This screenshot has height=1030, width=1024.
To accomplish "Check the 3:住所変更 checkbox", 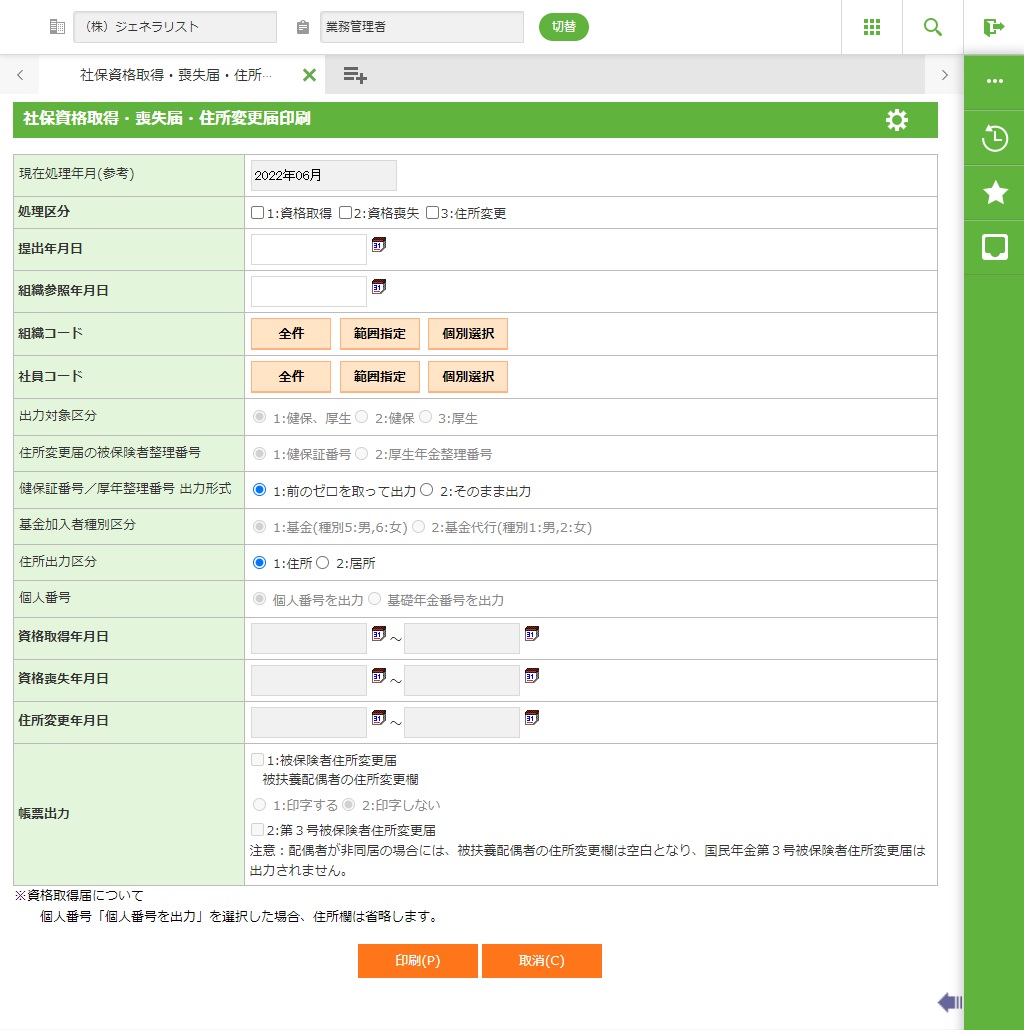I will [433, 213].
